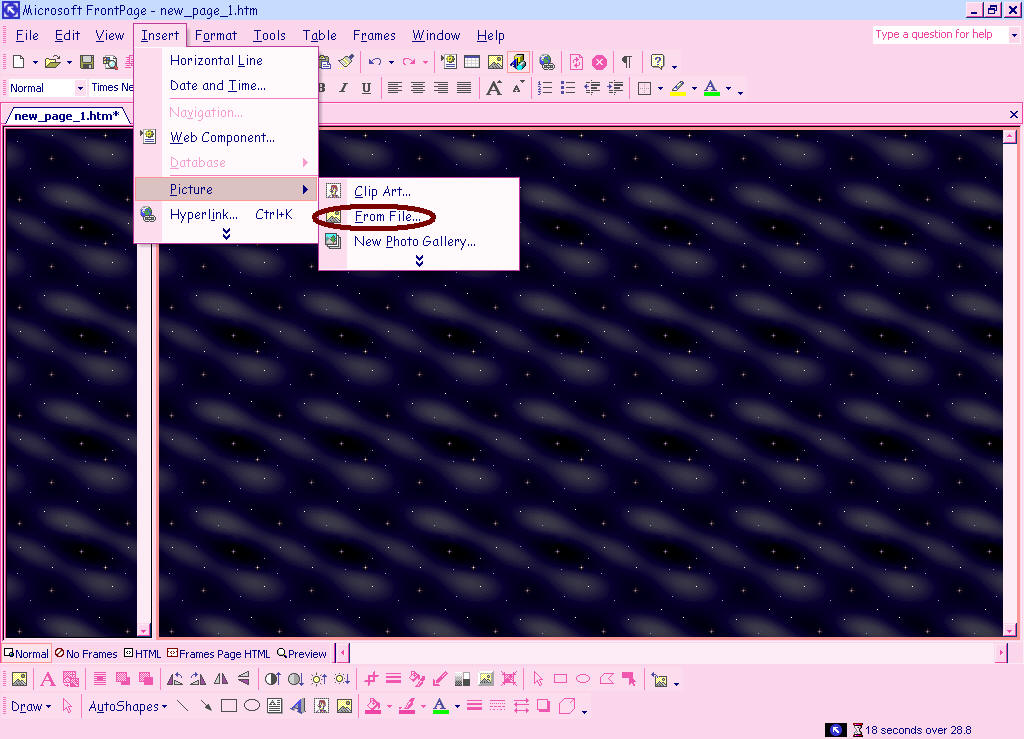
Task: Choose Clip Art in Picture submenu
Action: click(419, 191)
